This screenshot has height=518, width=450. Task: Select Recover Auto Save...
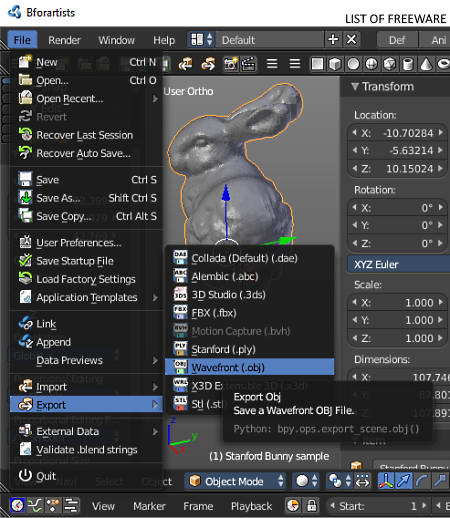pyautogui.click(x=87, y=153)
